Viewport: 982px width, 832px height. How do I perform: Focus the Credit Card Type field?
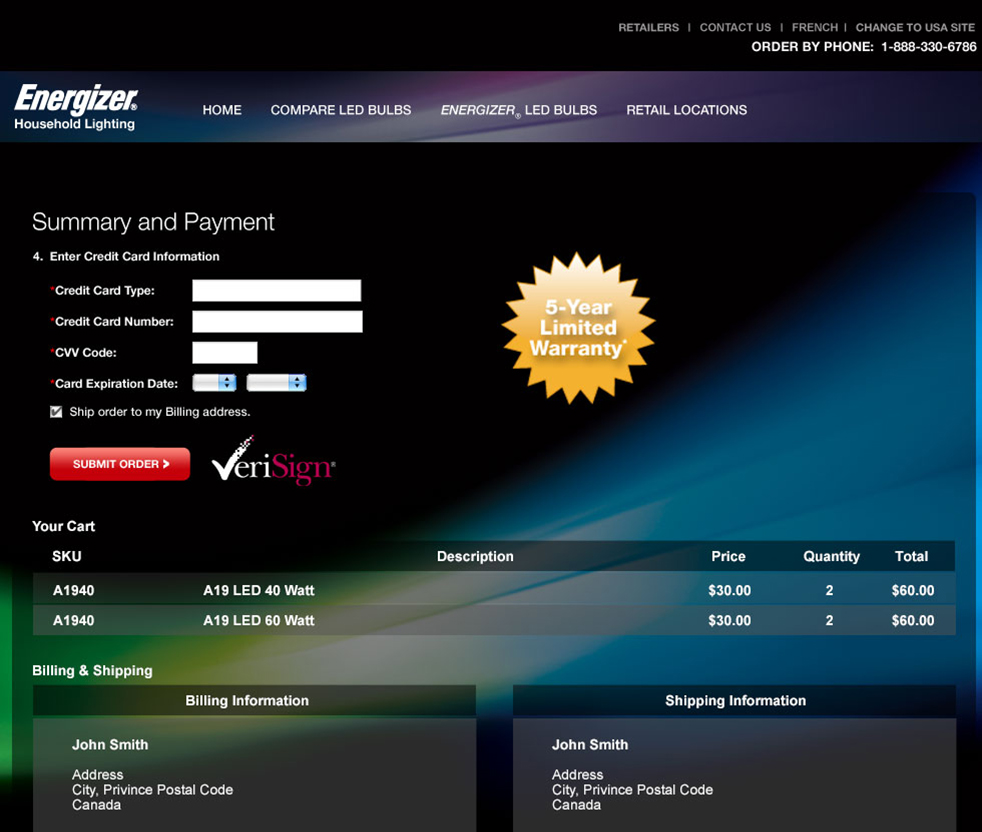point(276,291)
